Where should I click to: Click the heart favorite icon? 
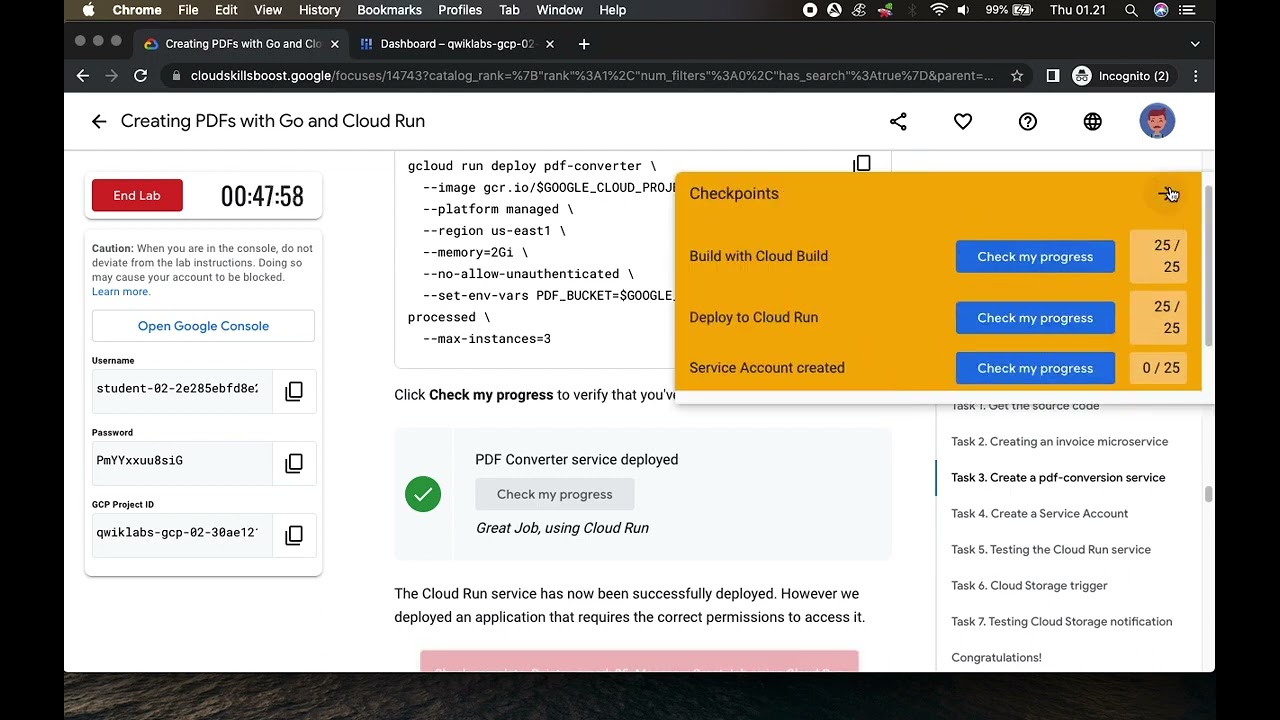(963, 121)
